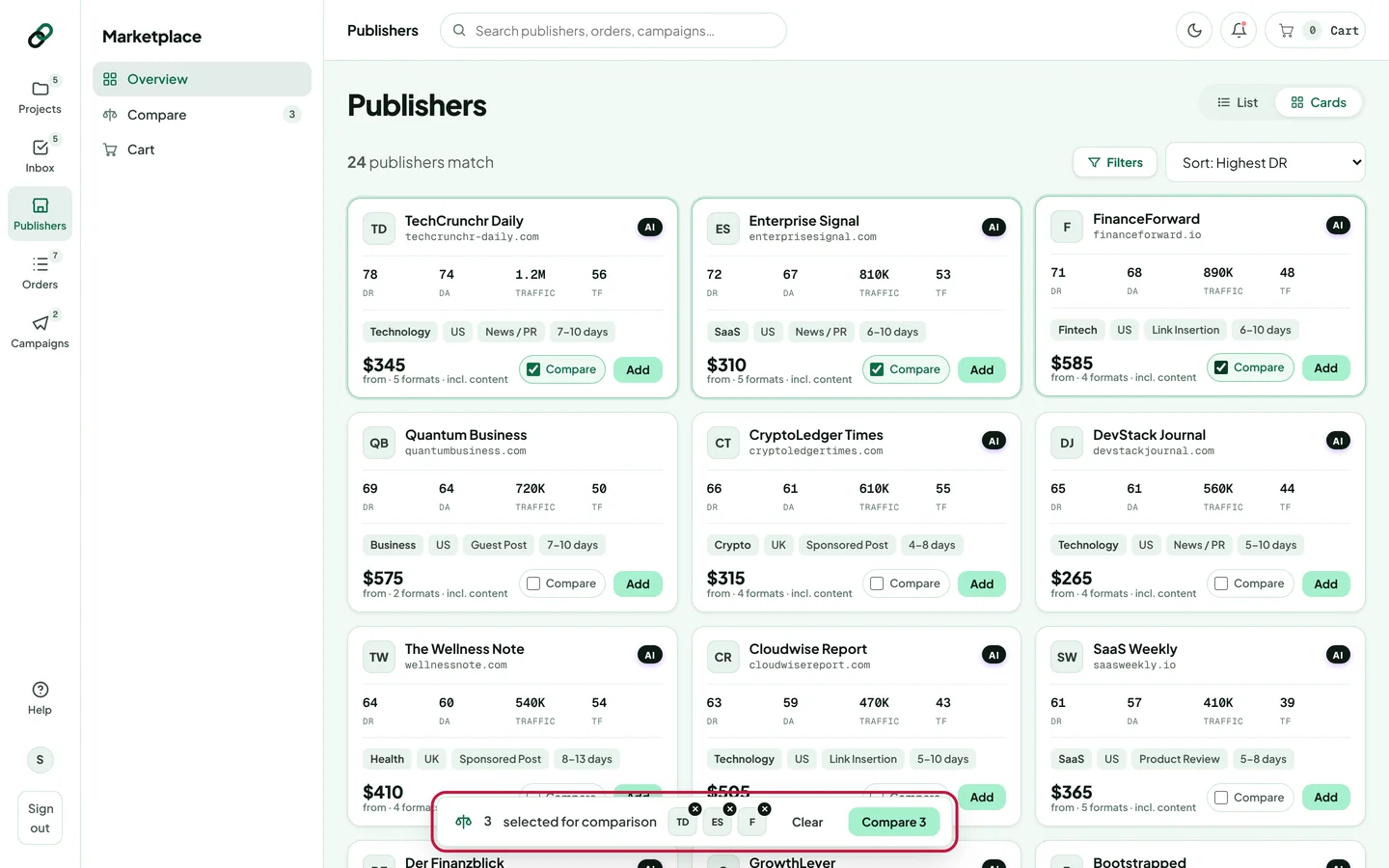Viewport: 1389px width, 868px height.
Task: Click the Compare 3 button
Action: tap(893, 822)
